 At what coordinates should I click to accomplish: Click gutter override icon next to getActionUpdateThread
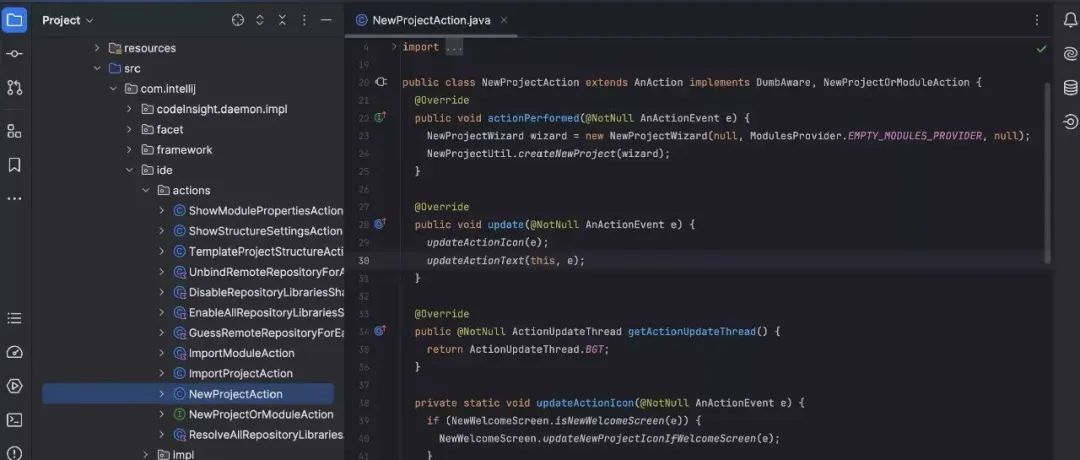(380, 331)
